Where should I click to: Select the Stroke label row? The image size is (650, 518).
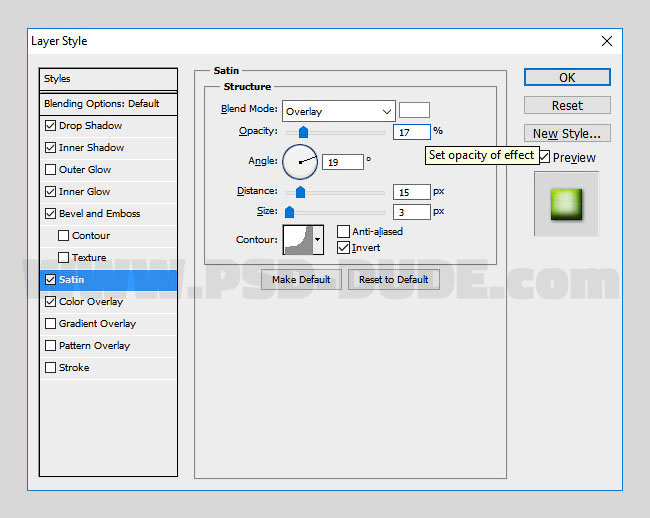(74, 368)
